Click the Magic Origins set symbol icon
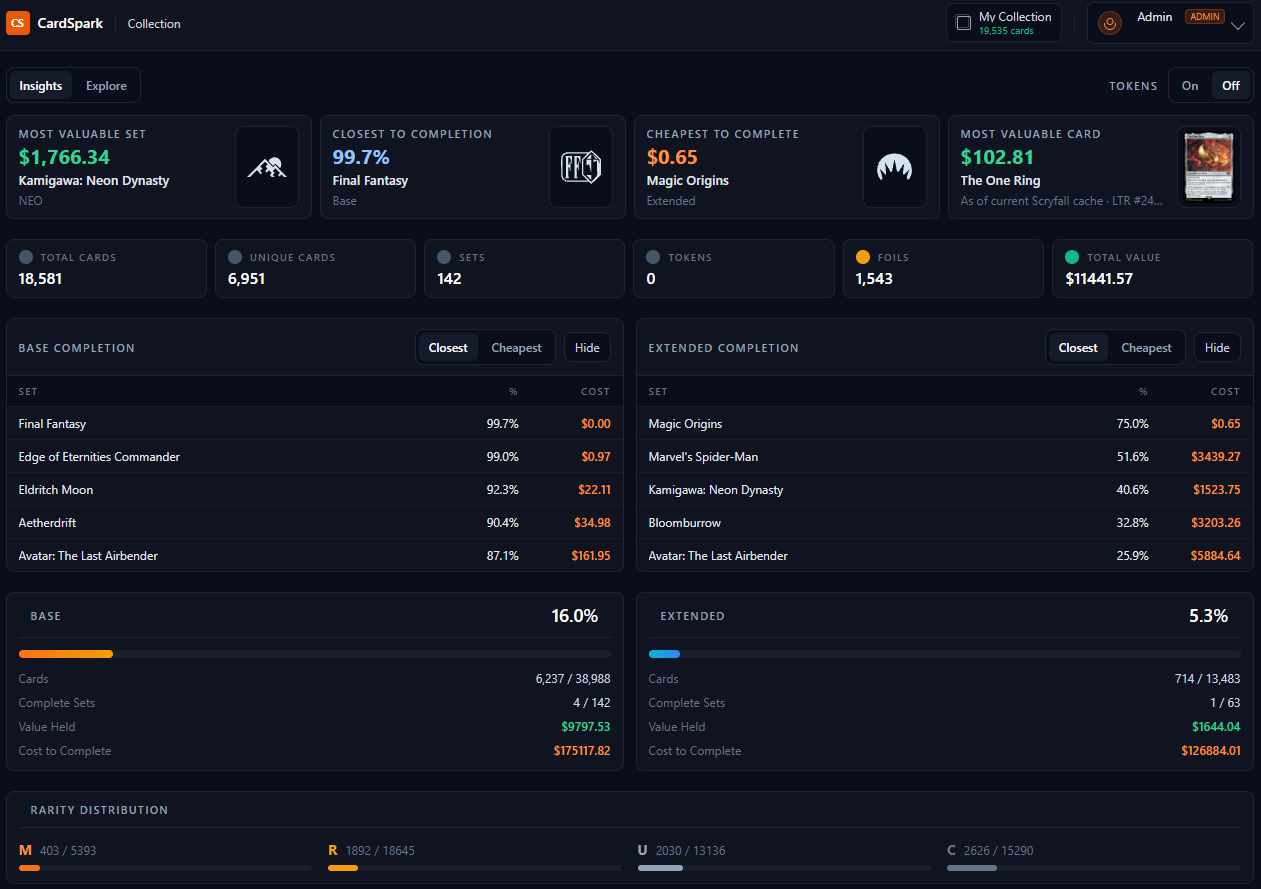This screenshot has width=1261, height=889. tap(895, 167)
